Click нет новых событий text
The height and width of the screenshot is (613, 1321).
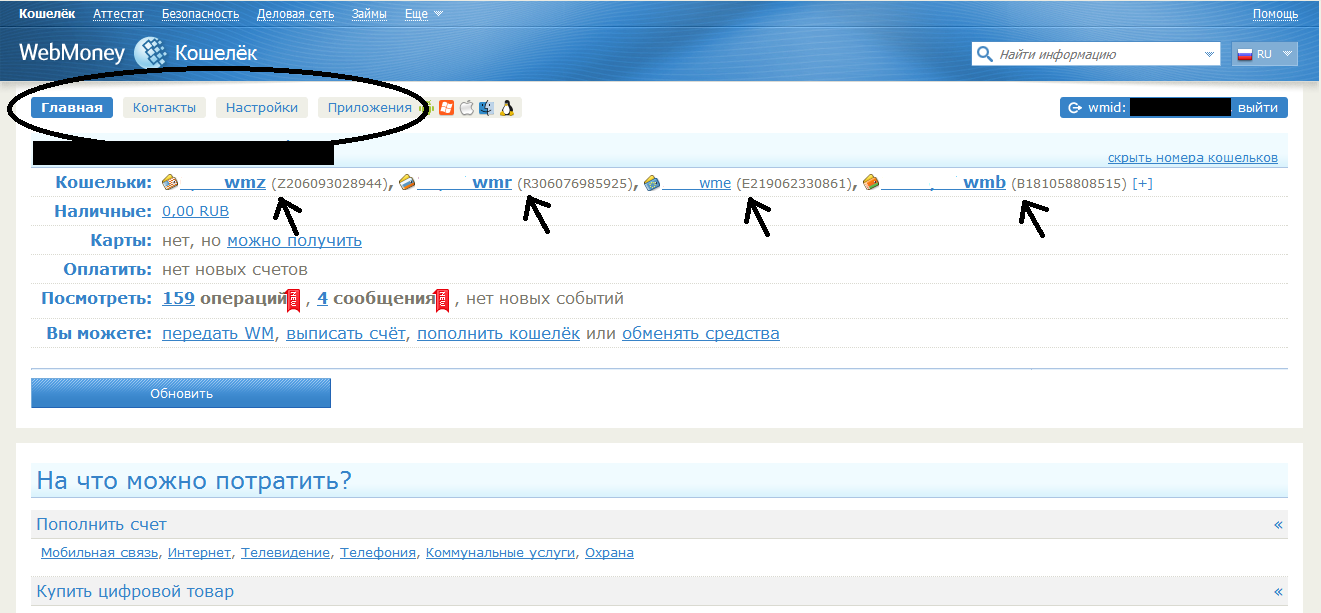[545, 298]
